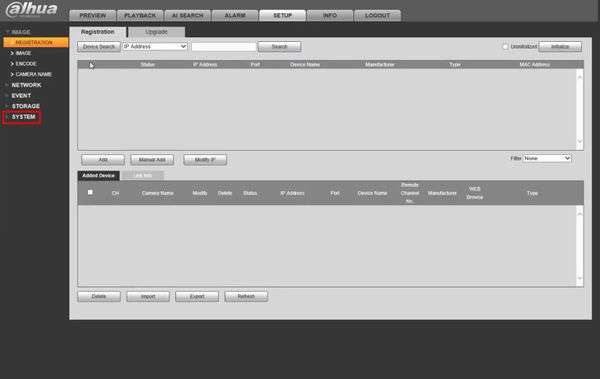600x379 pixels.
Task: Click the Dahua logo
Action: tap(32, 10)
